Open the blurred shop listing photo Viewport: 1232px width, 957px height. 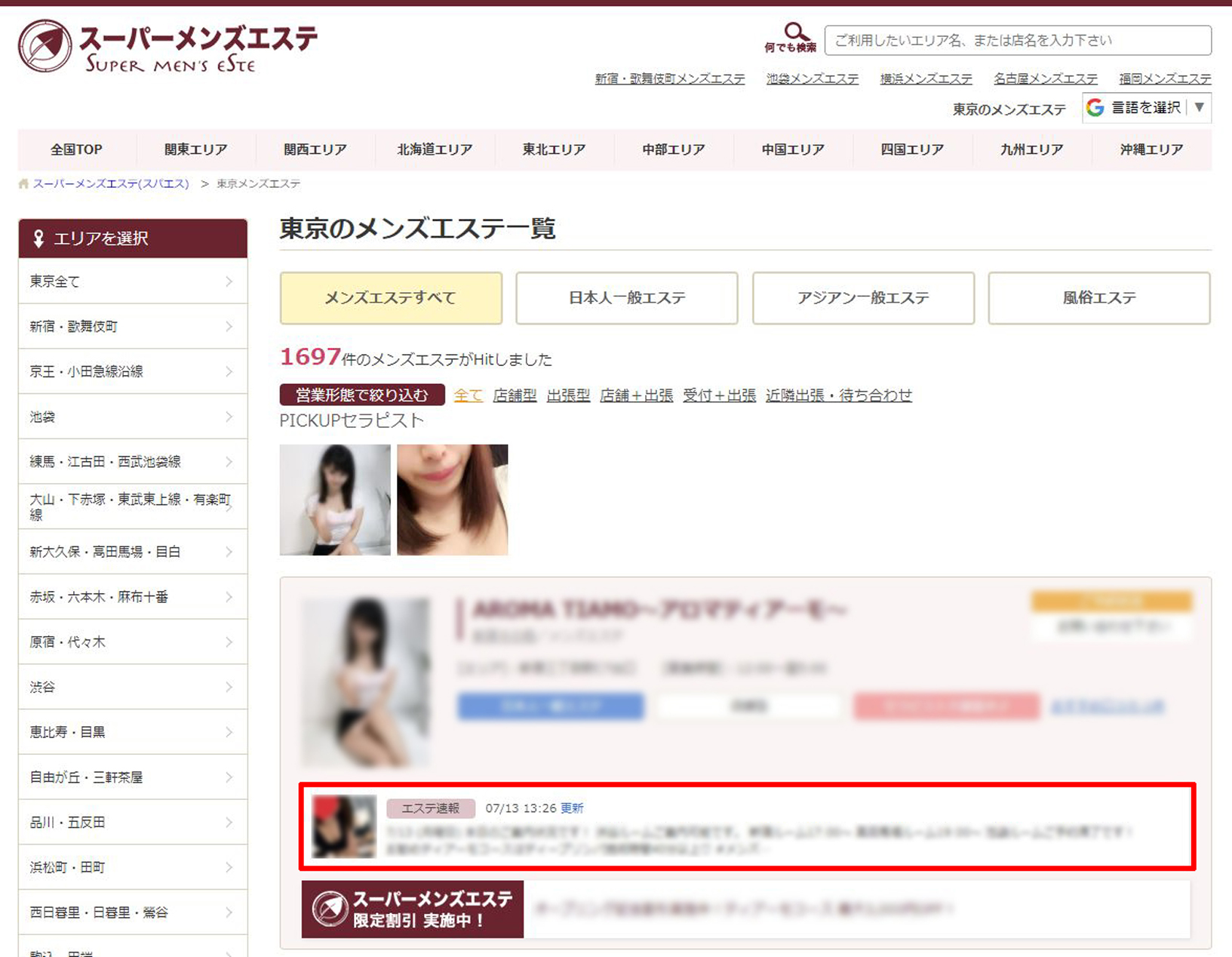coord(366,683)
